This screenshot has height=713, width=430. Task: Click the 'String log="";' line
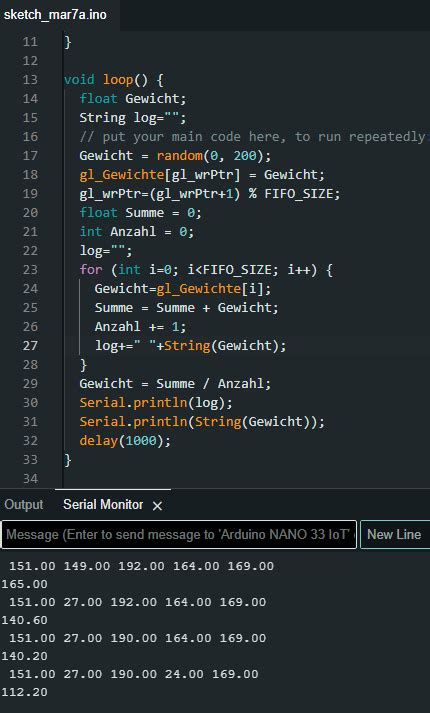pos(133,118)
